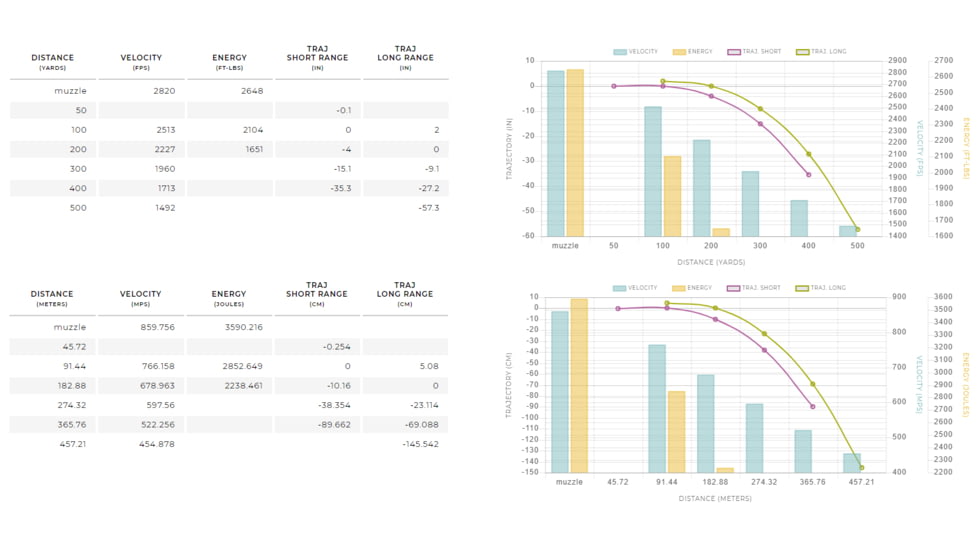
Task: Select the muzzle energy bar in the meters chart
Action: [x=579, y=385]
